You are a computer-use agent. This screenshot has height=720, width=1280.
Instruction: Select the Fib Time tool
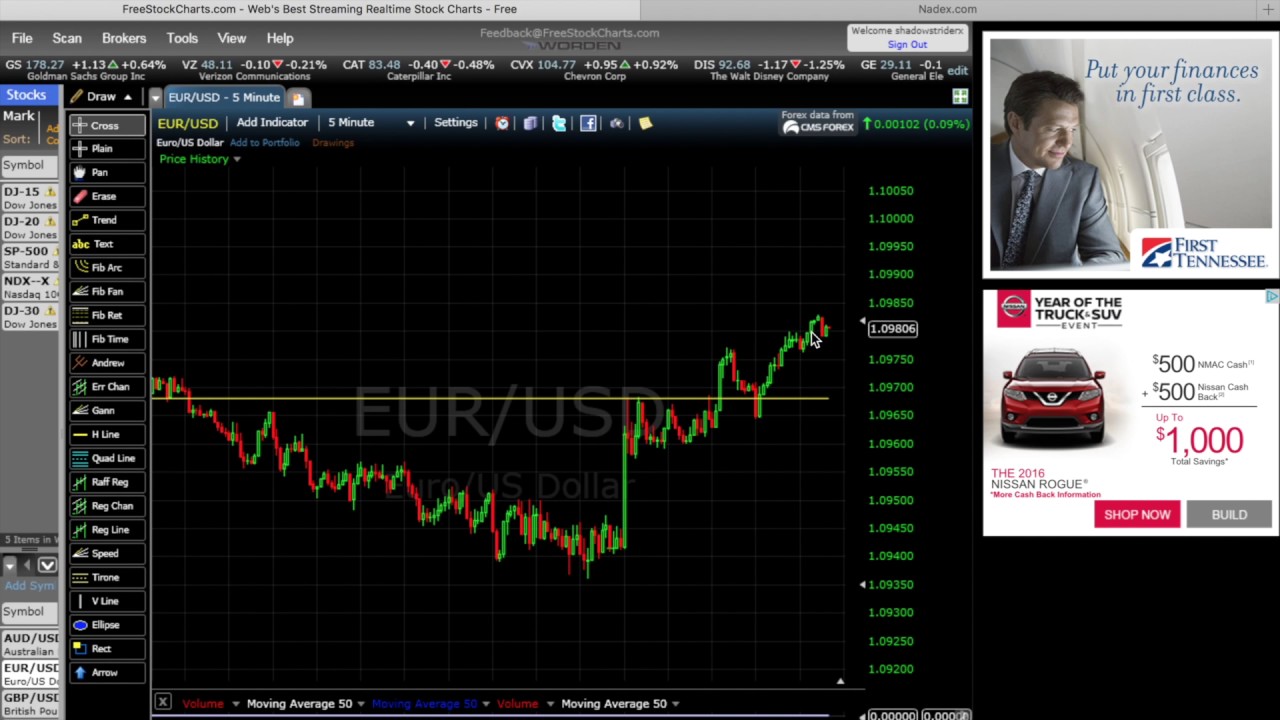[x=107, y=339]
